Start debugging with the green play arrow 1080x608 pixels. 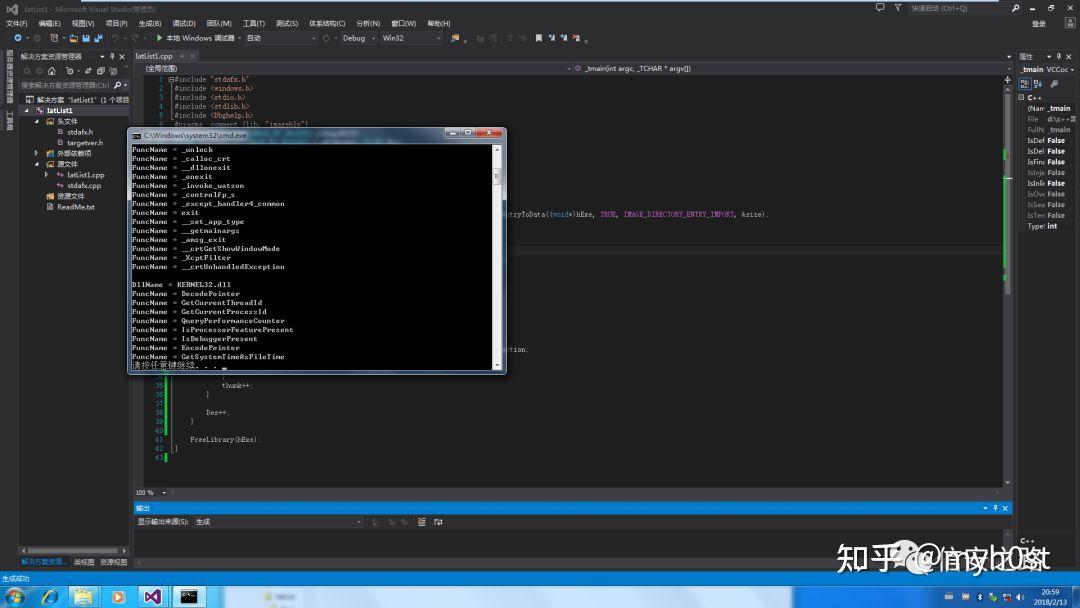(x=159, y=38)
